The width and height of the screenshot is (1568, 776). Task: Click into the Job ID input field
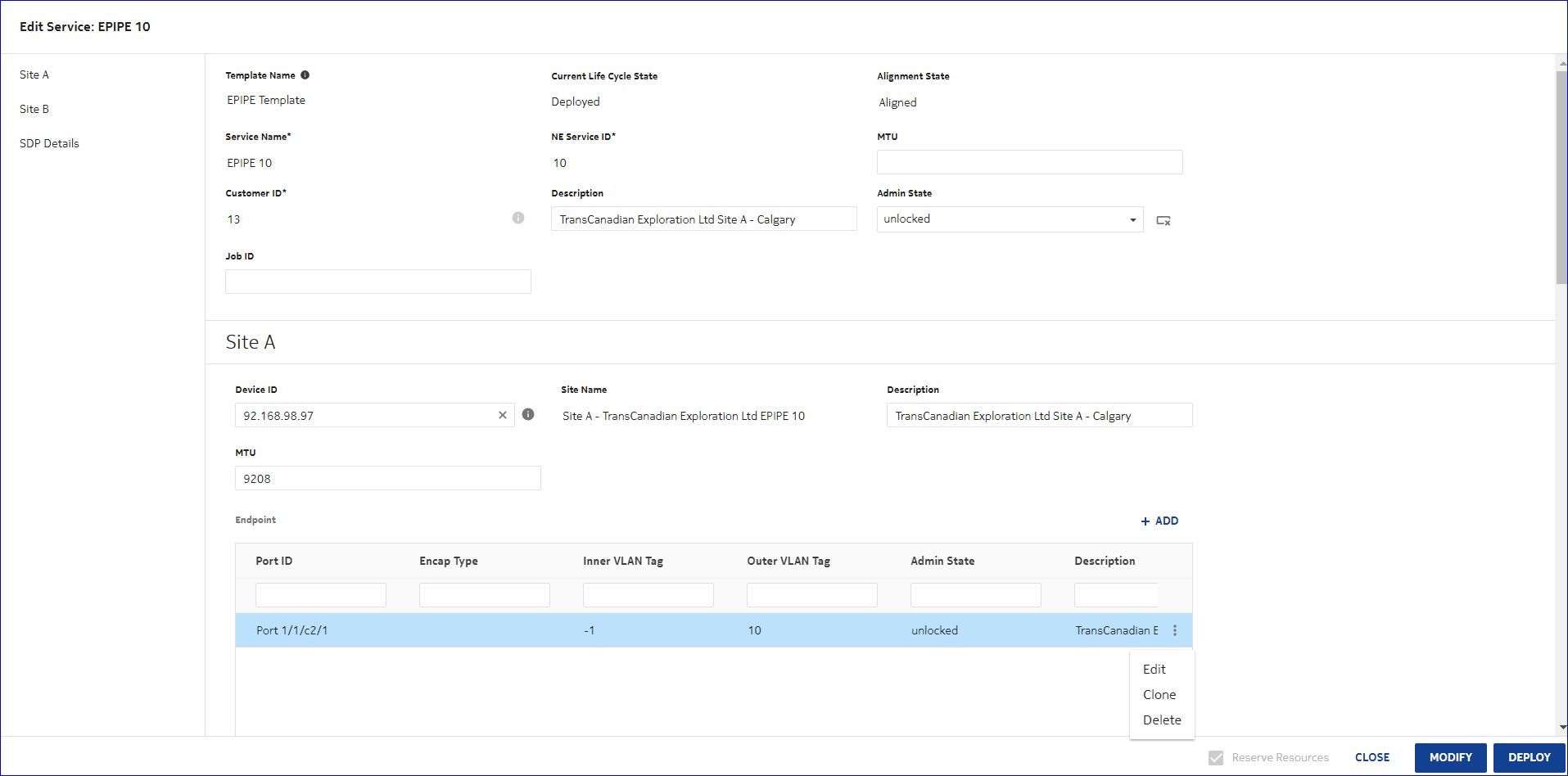(377, 282)
